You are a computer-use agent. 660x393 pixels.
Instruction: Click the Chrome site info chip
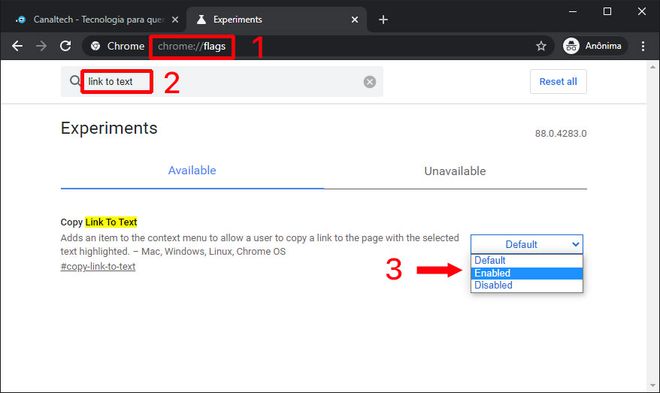click(x=117, y=46)
